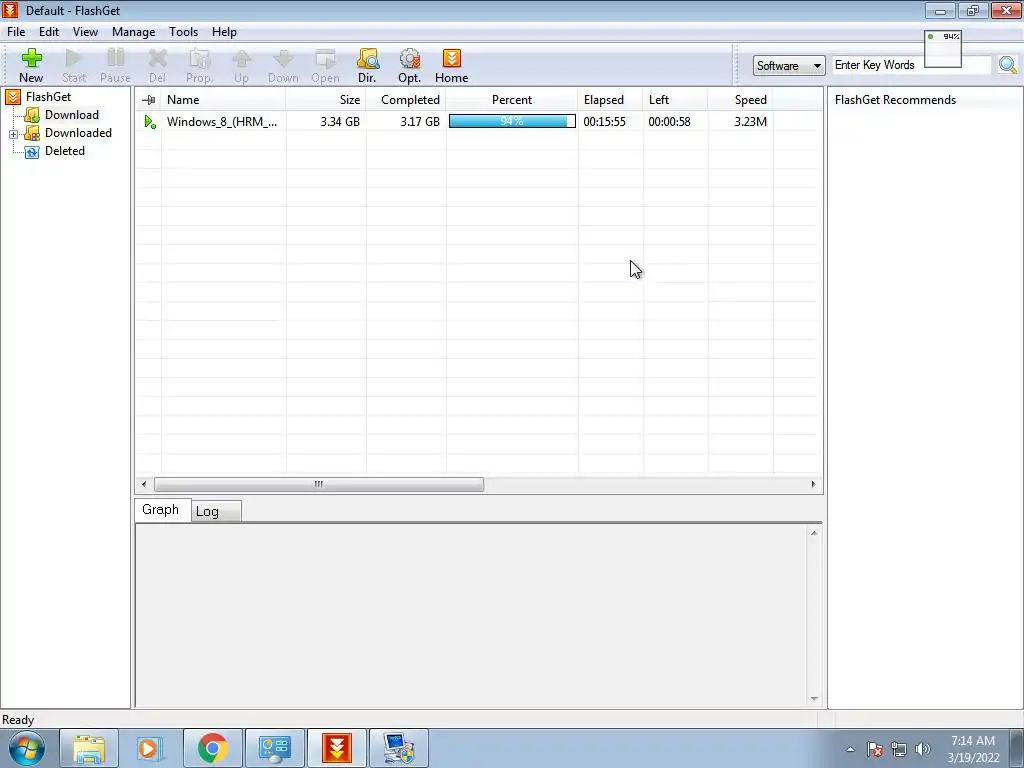Click the Open toolbar icon

[x=325, y=65]
